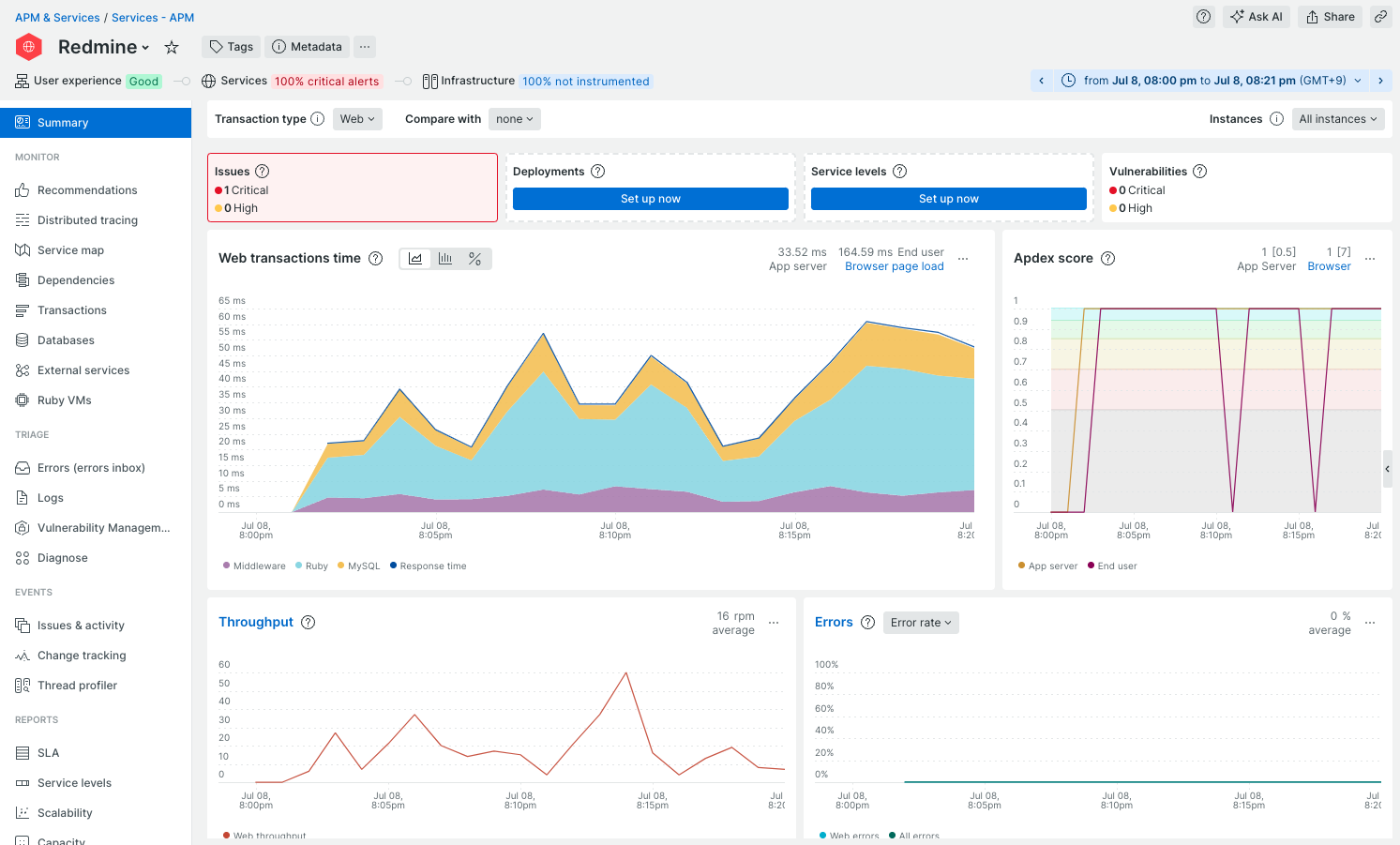Click the Thread profiler sidebar icon
This screenshot has height=845, width=1400.
point(23,686)
